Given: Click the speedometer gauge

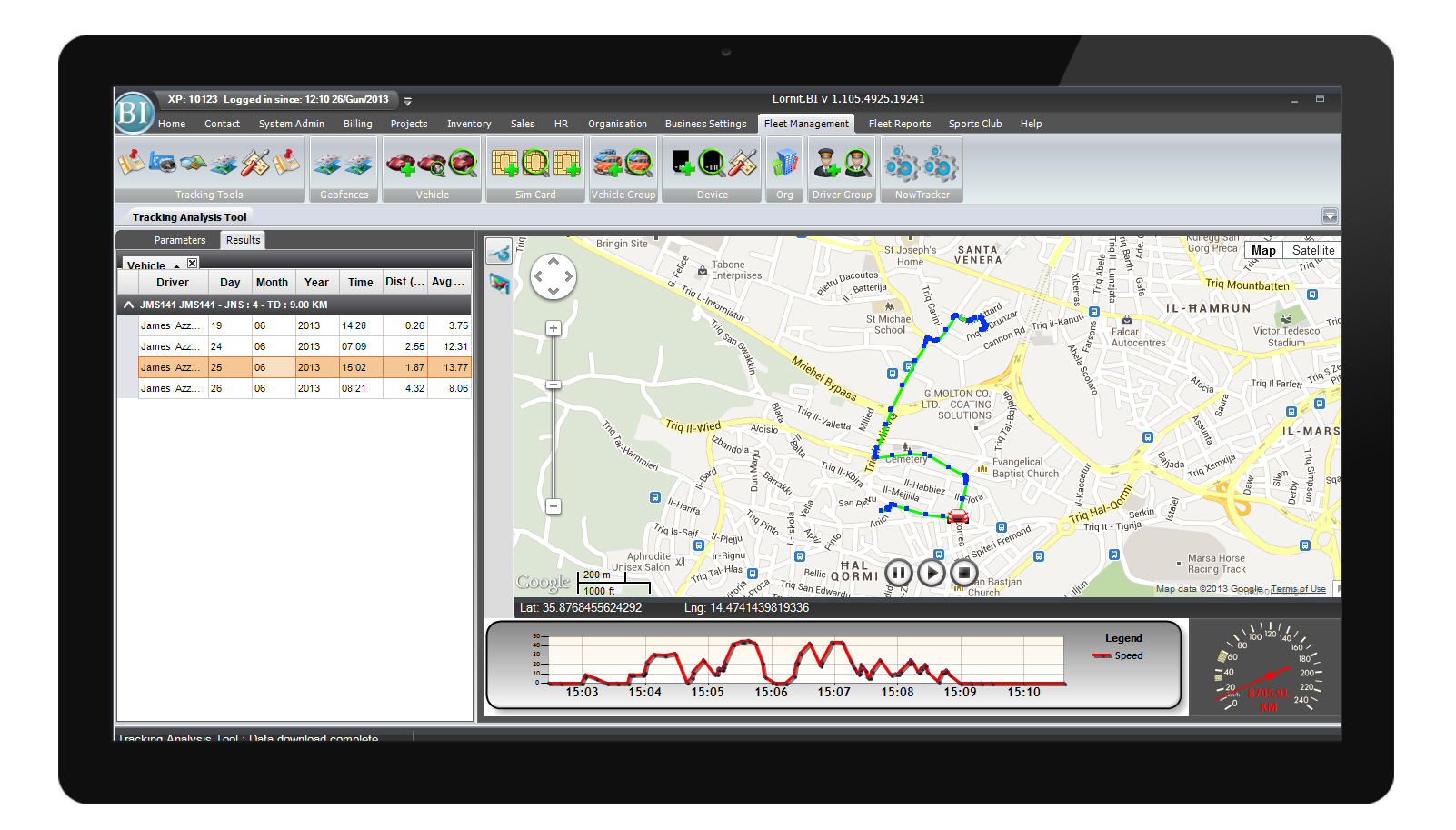Looking at the screenshot, I should [1270, 667].
